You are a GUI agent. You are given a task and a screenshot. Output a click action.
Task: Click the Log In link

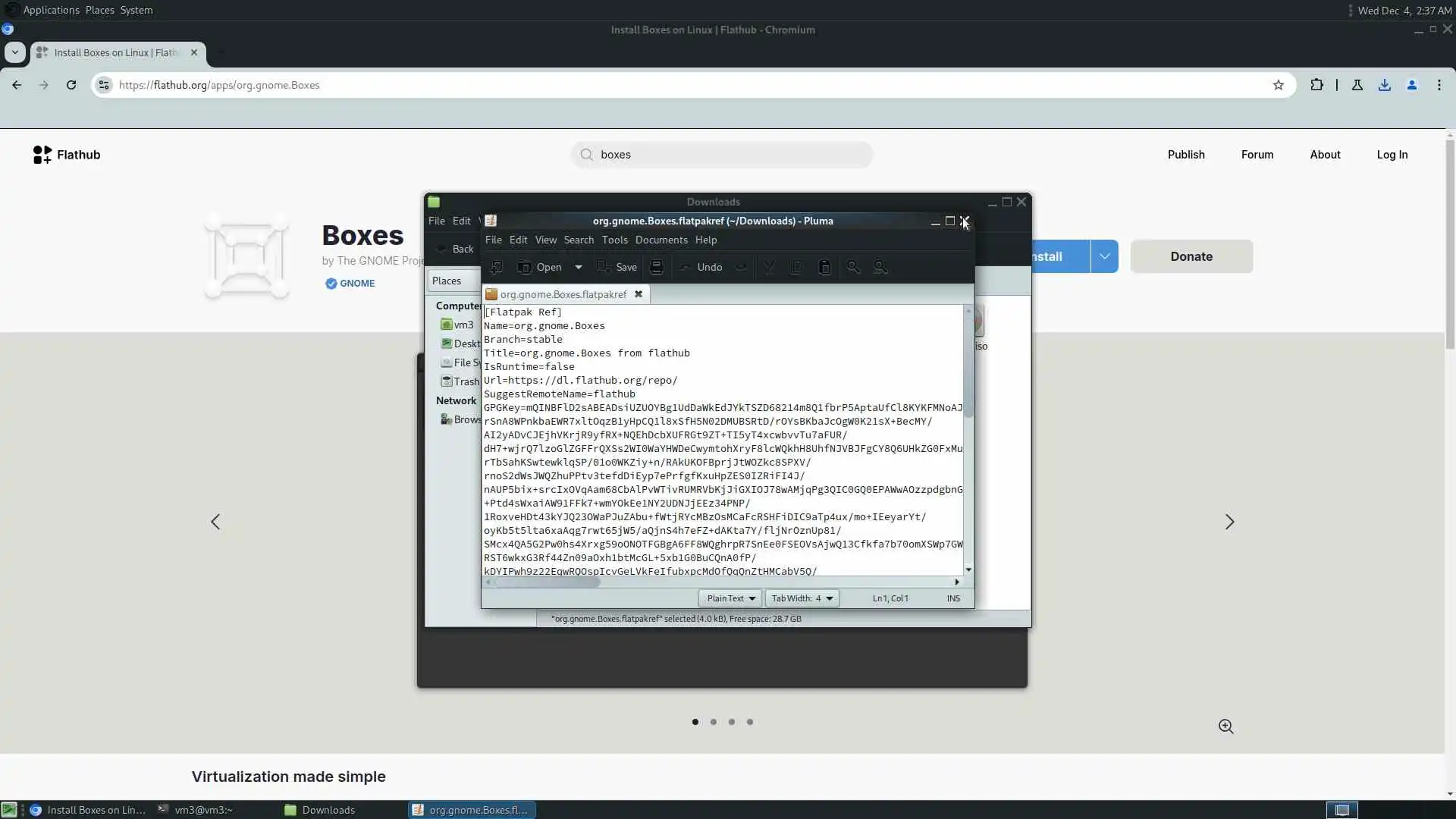tap(1392, 155)
